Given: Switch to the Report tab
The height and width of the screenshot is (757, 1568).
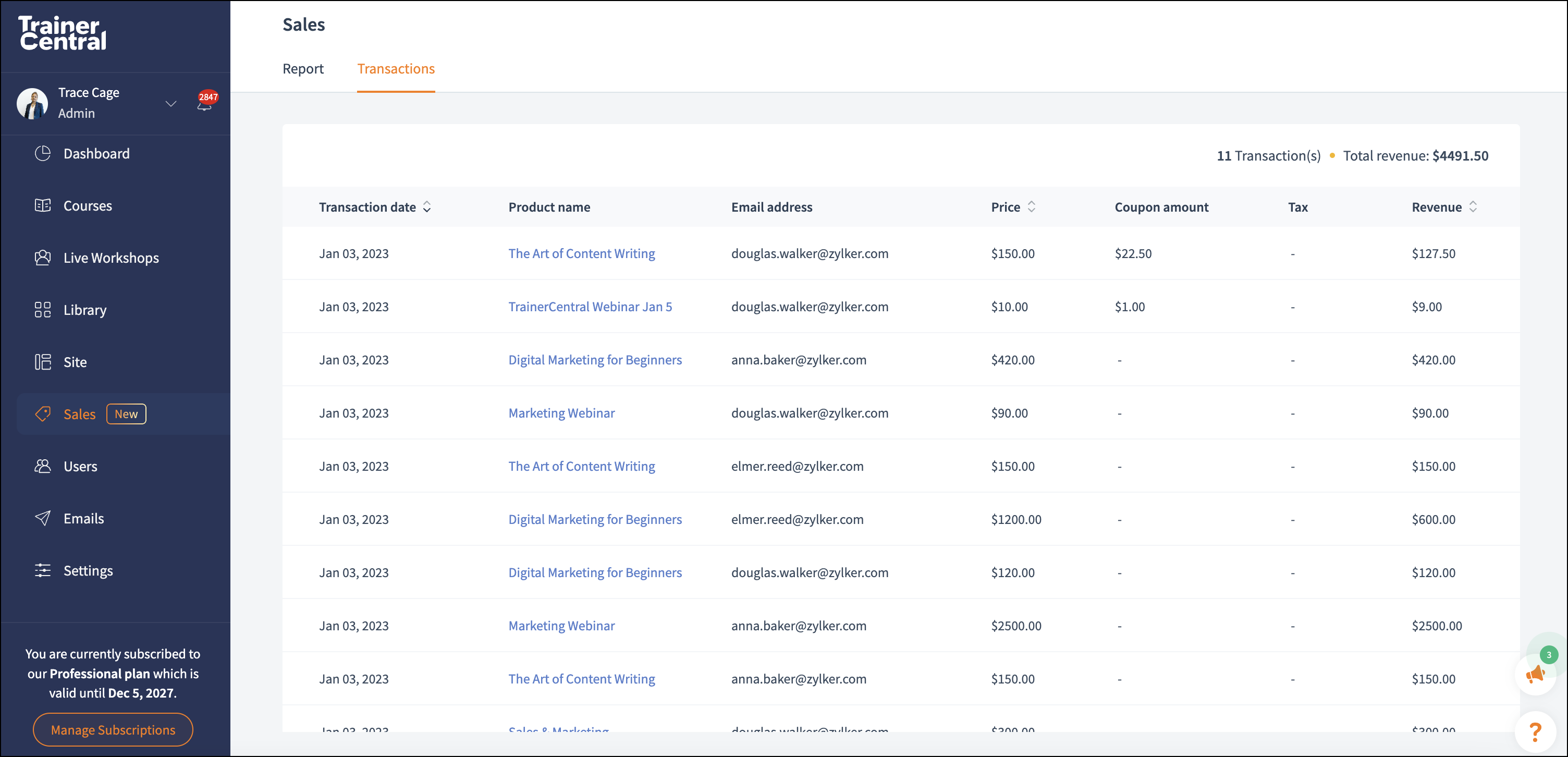Looking at the screenshot, I should tap(303, 69).
